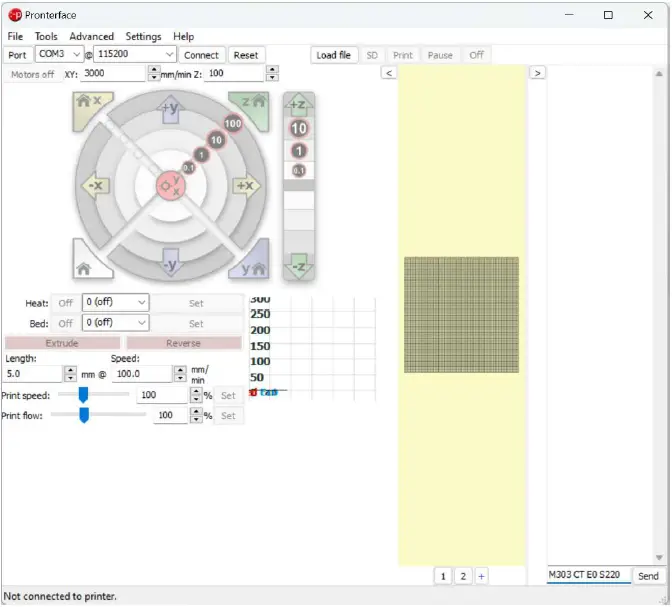Raise the Z axis with +Z arrow
This screenshot has width=672, height=607.
coord(298,104)
